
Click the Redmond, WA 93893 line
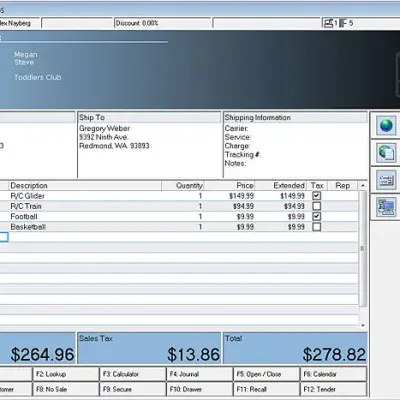114,146
